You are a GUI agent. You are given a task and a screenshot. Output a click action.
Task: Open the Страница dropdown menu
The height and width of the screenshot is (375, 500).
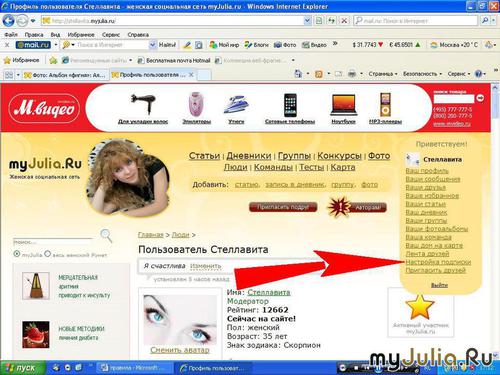click(x=383, y=74)
